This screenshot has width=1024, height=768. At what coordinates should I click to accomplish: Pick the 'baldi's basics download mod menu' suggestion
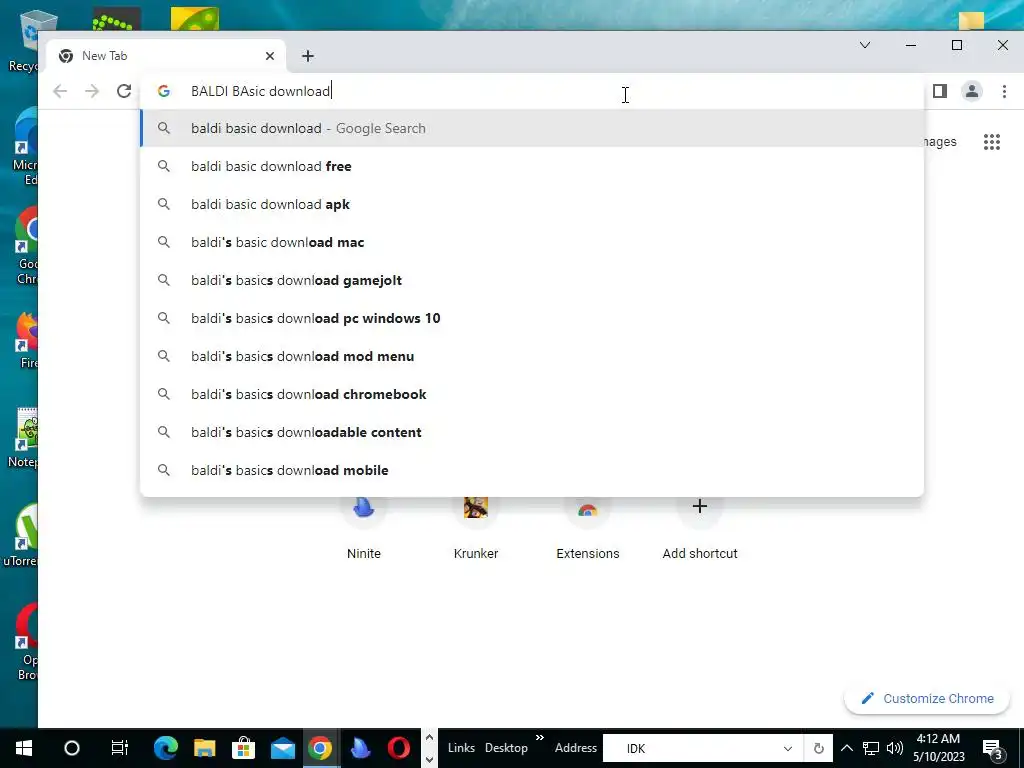pos(532,357)
